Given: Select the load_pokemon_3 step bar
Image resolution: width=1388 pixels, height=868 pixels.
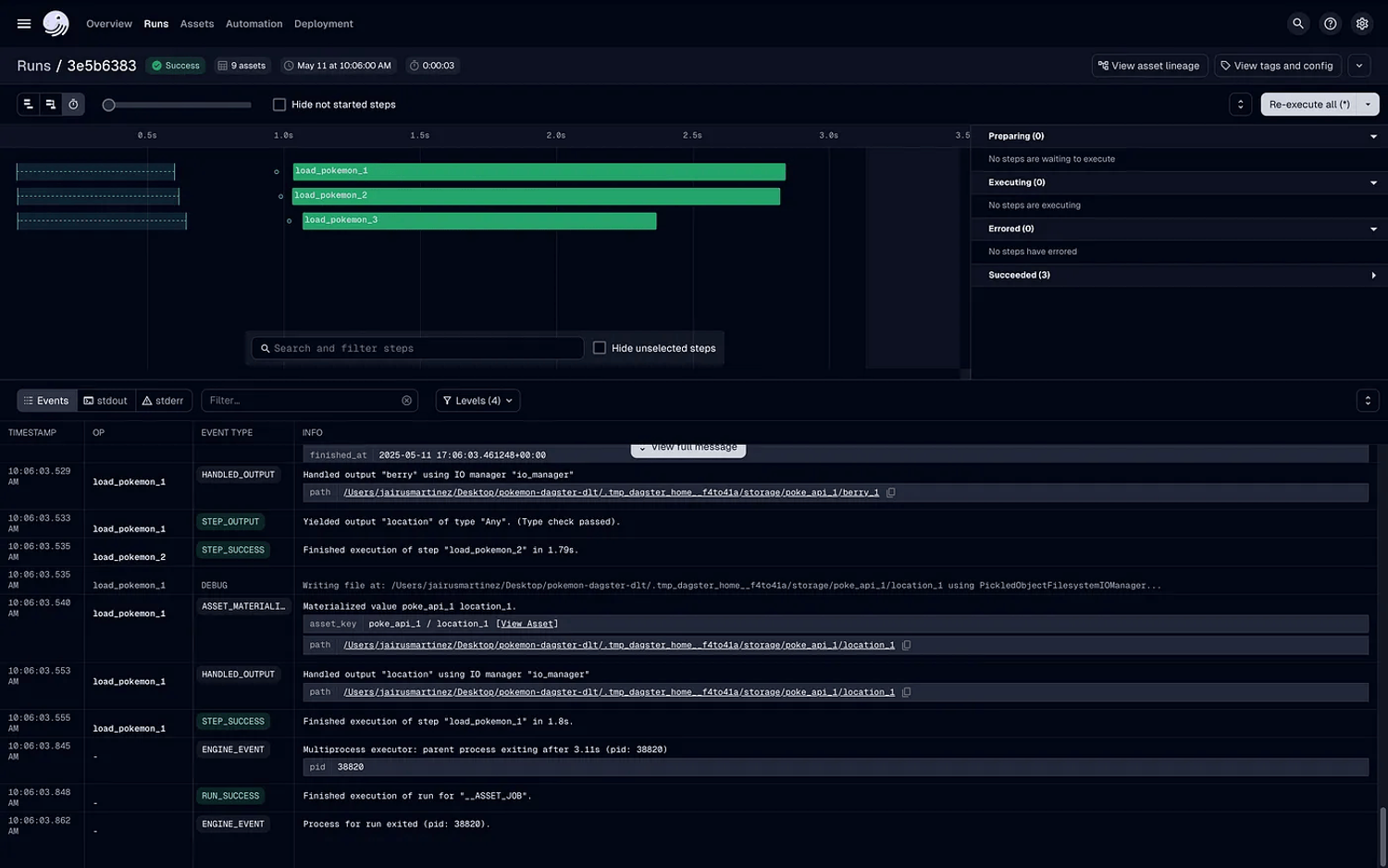Looking at the screenshot, I should coord(479,221).
